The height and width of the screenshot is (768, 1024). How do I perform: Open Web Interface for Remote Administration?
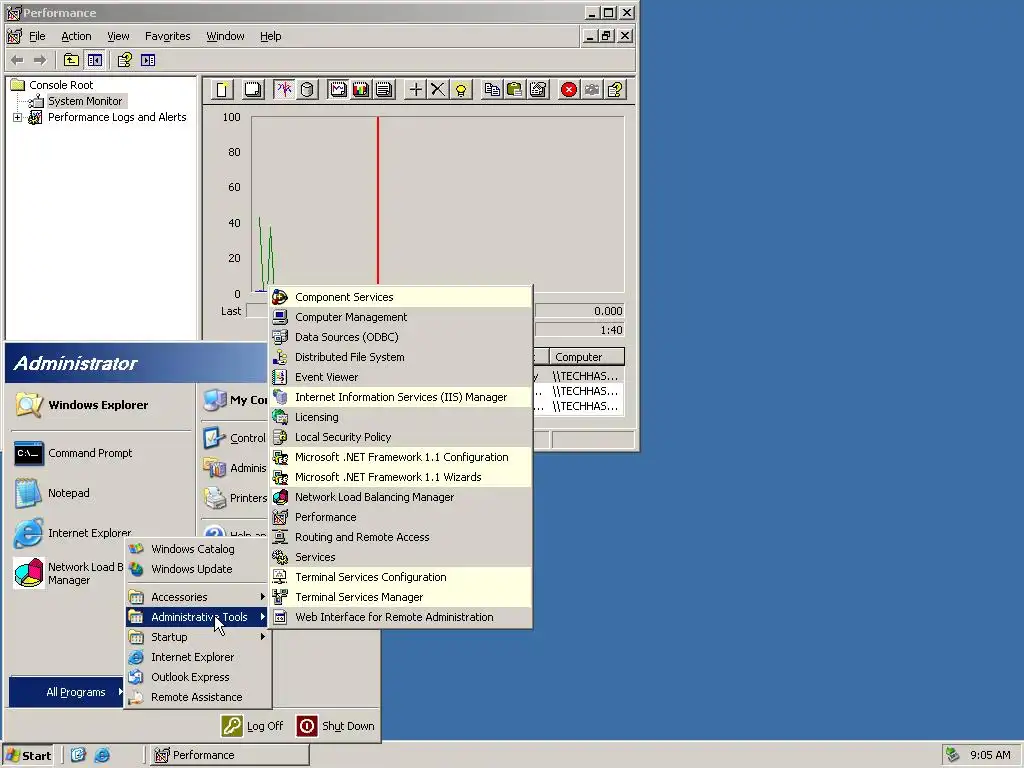coord(400,617)
